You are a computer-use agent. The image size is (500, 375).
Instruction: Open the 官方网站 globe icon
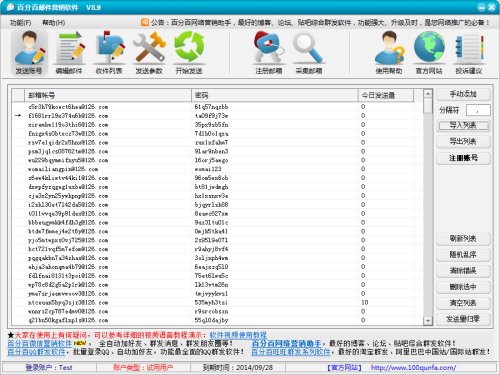click(429, 53)
